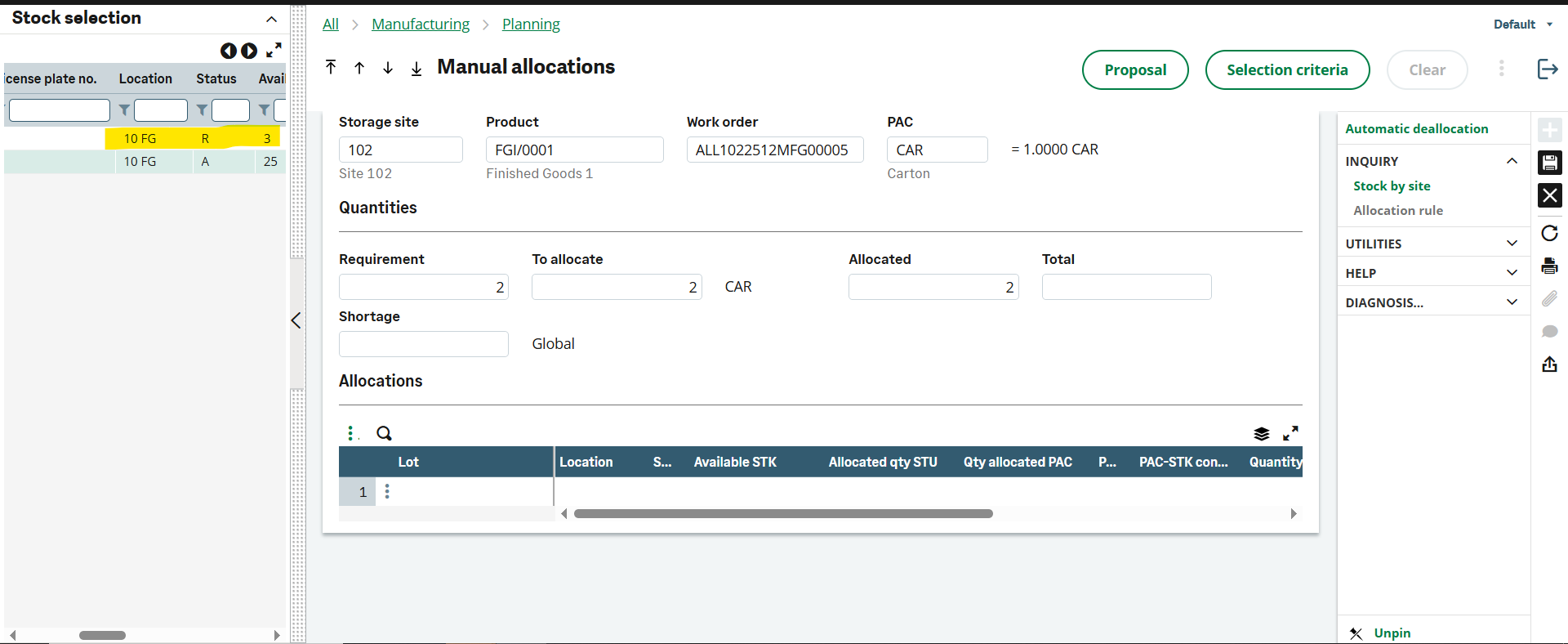1568x644 pixels.
Task: Jump to first record arrow icon
Action: [331, 67]
